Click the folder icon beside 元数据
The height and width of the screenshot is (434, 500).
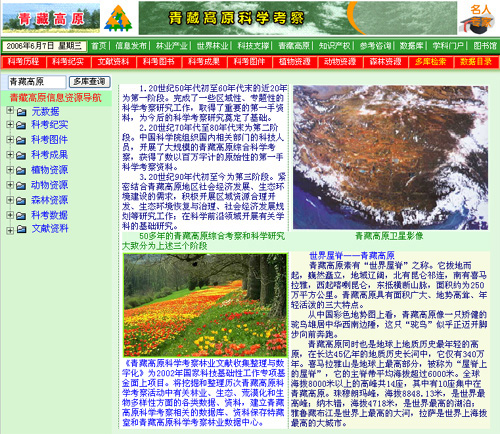click(x=22, y=112)
